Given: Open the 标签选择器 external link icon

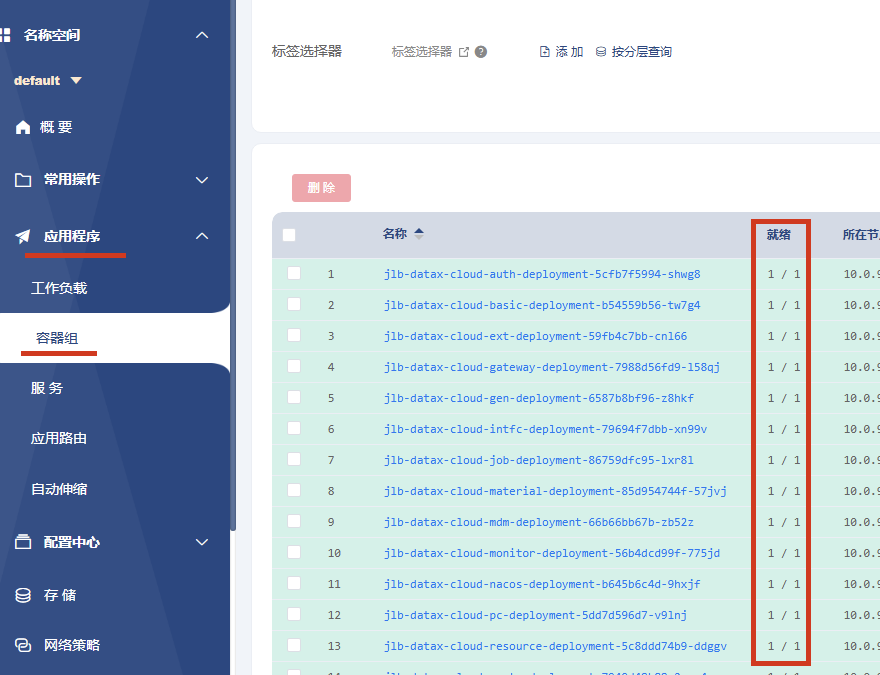Looking at the screenshot, I should (x=464, y=52).
